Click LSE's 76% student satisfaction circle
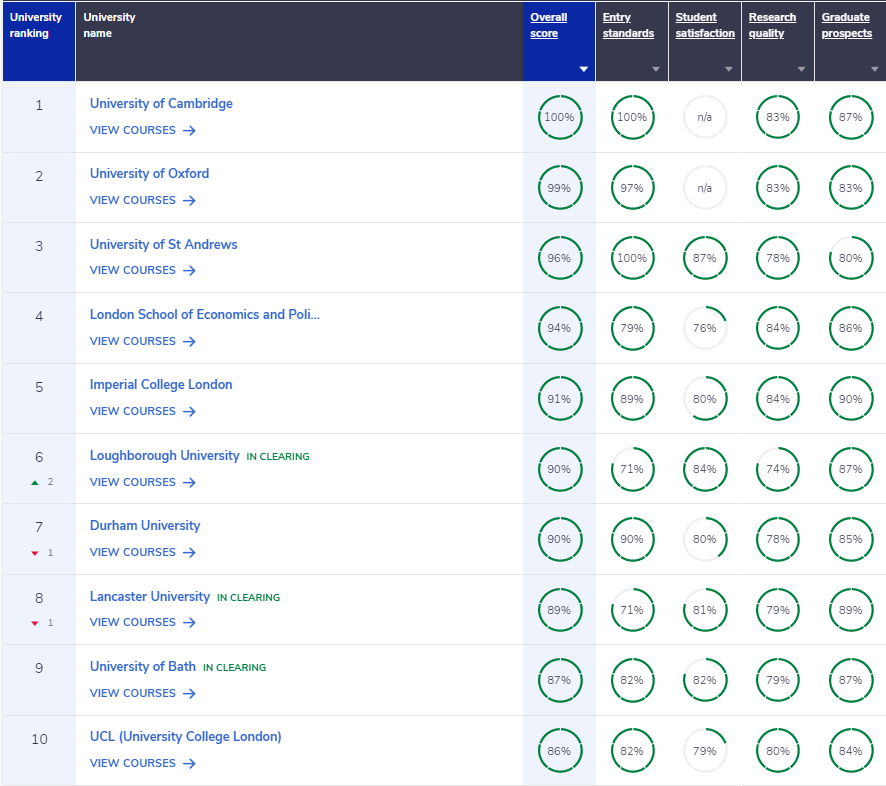This screenshot has width=886, height=786. pyautogui.click(x=705, y=328)
